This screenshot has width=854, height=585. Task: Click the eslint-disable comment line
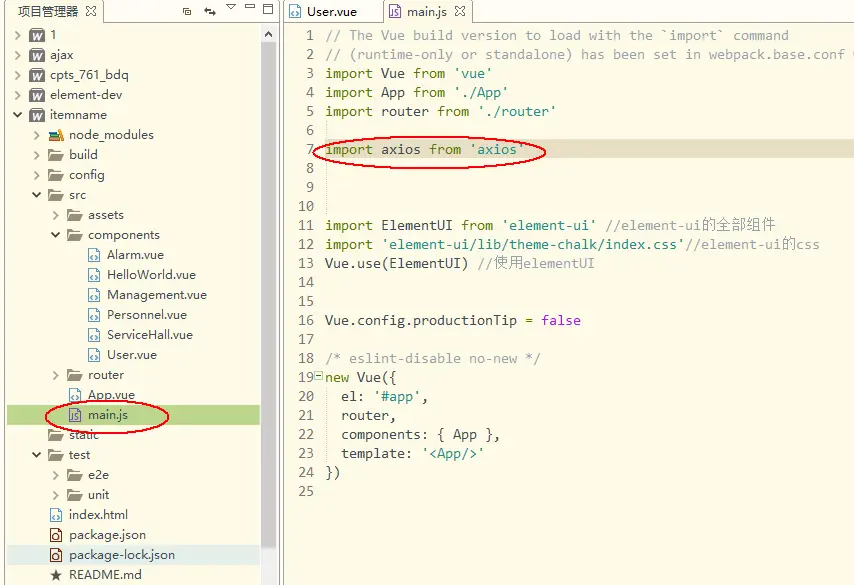coord(432,358)
